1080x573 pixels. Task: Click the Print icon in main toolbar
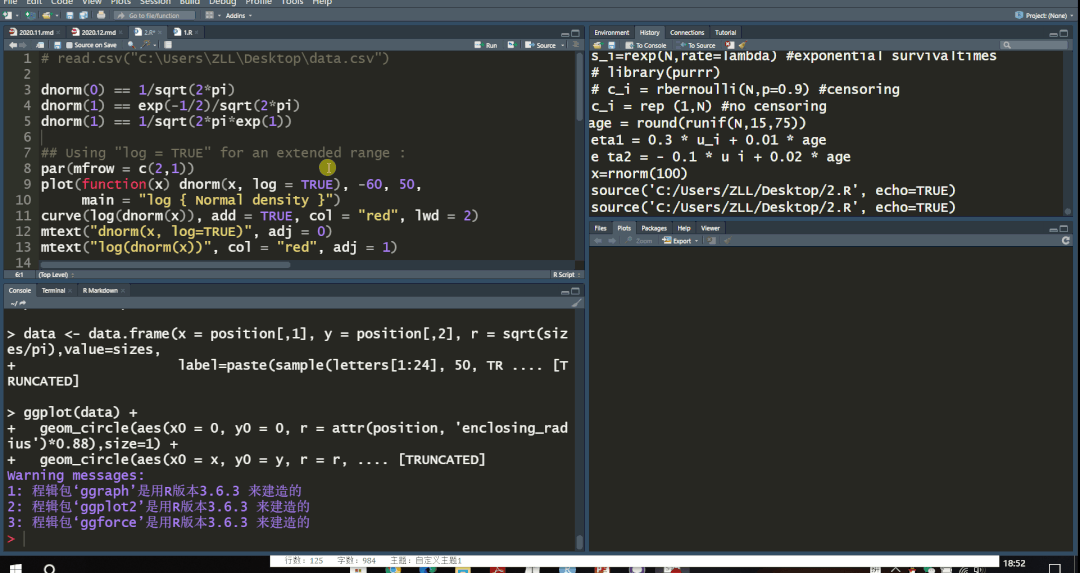[x=101, y=15]
